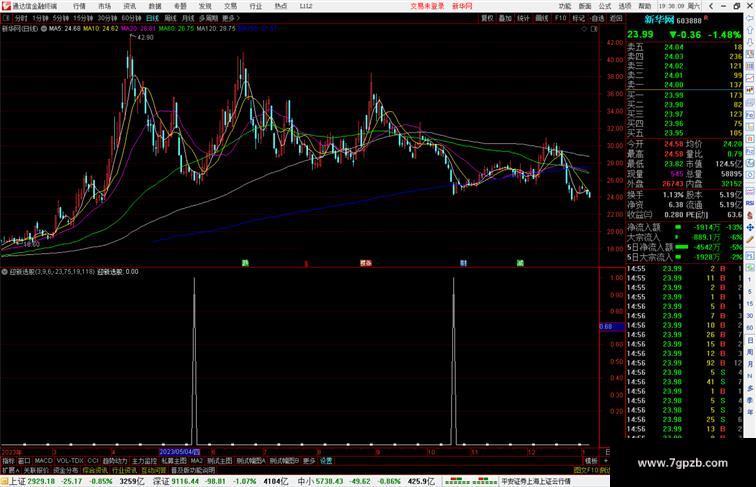This screenshot has height=487, width=756.
Task: Open the 设置 indicator settings
Action: point(326,461)
